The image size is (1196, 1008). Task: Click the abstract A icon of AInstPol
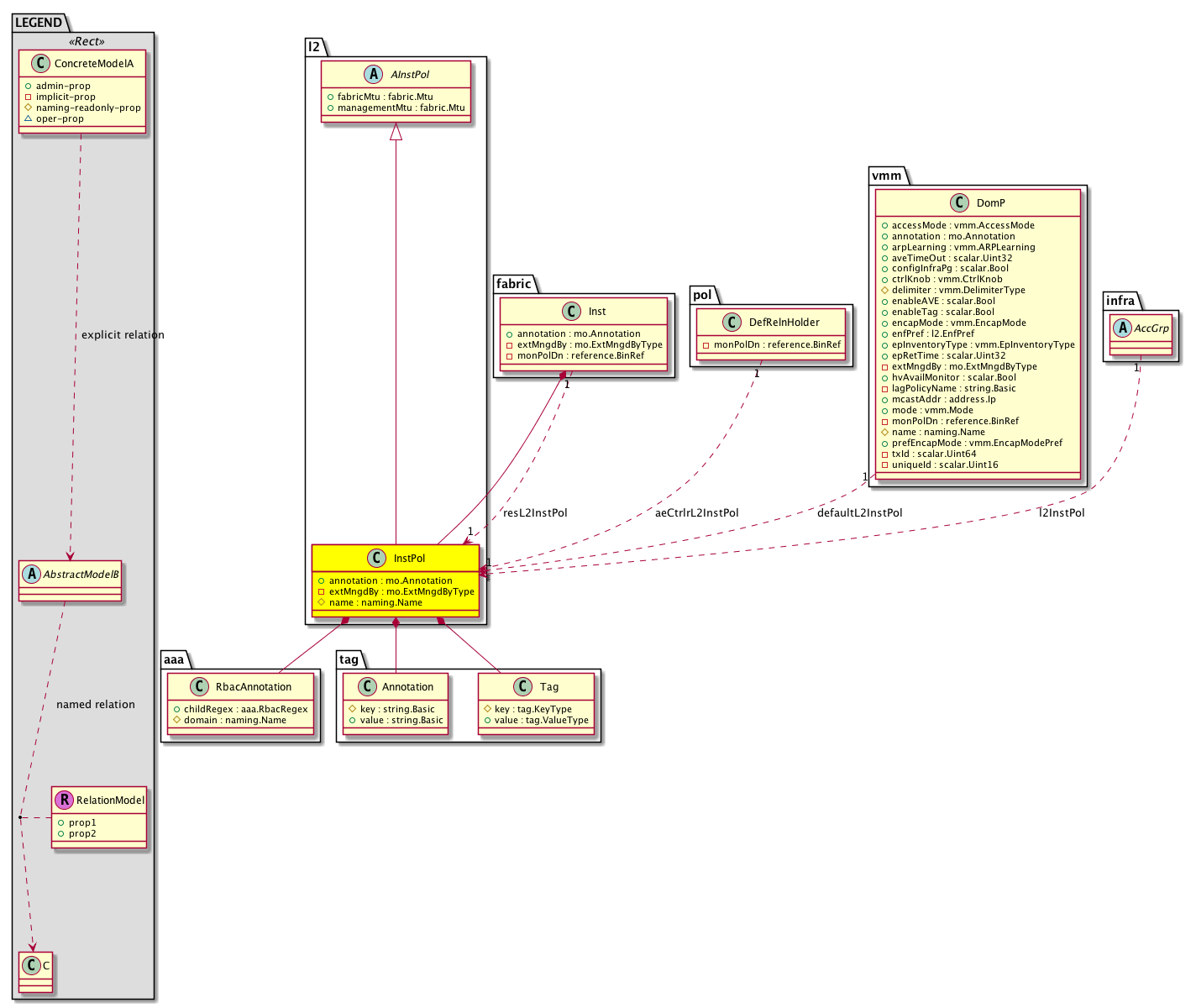[375, 74]
